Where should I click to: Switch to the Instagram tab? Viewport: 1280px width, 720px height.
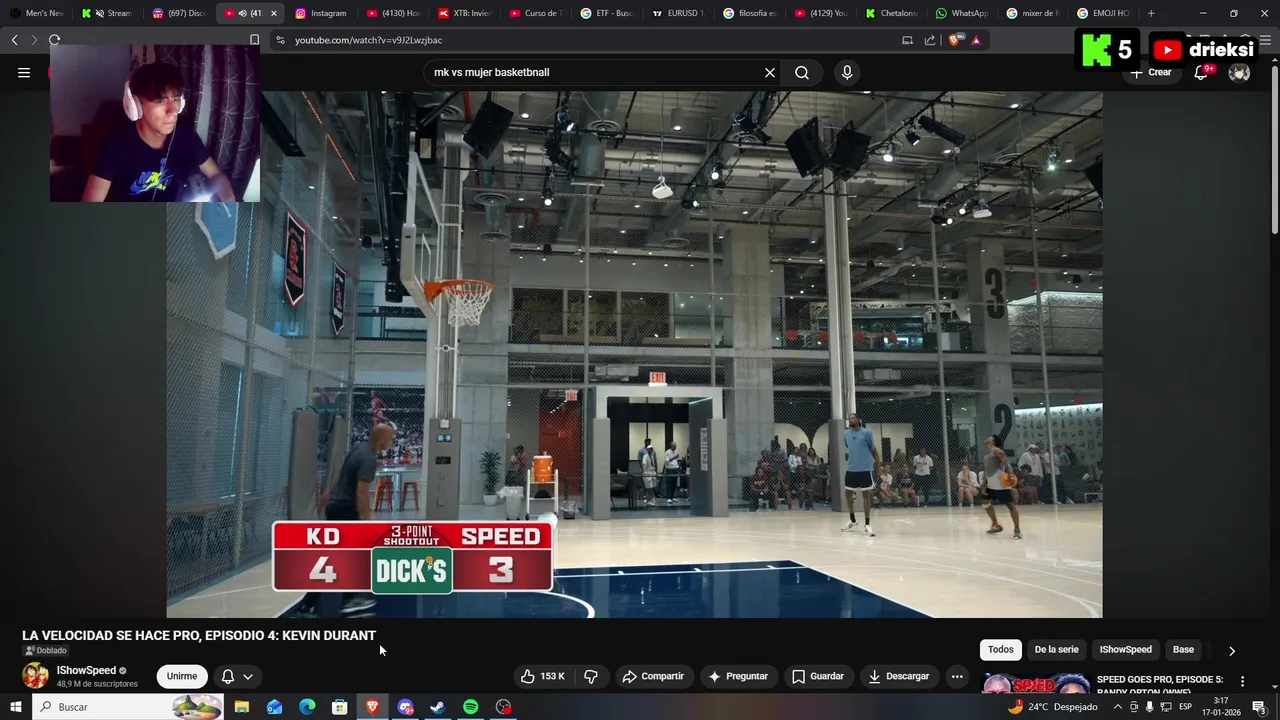[x=321, y=13]
